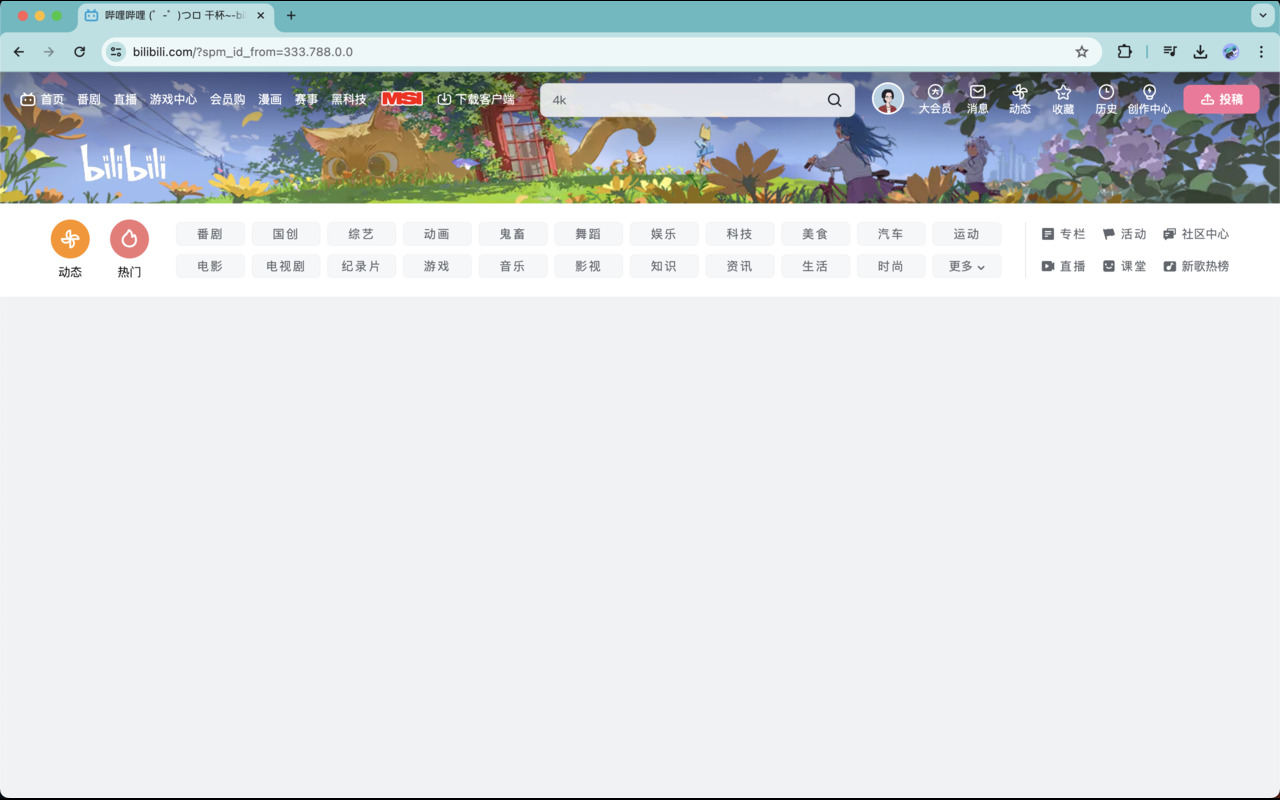Open the browser site info chip

(116, 51)
